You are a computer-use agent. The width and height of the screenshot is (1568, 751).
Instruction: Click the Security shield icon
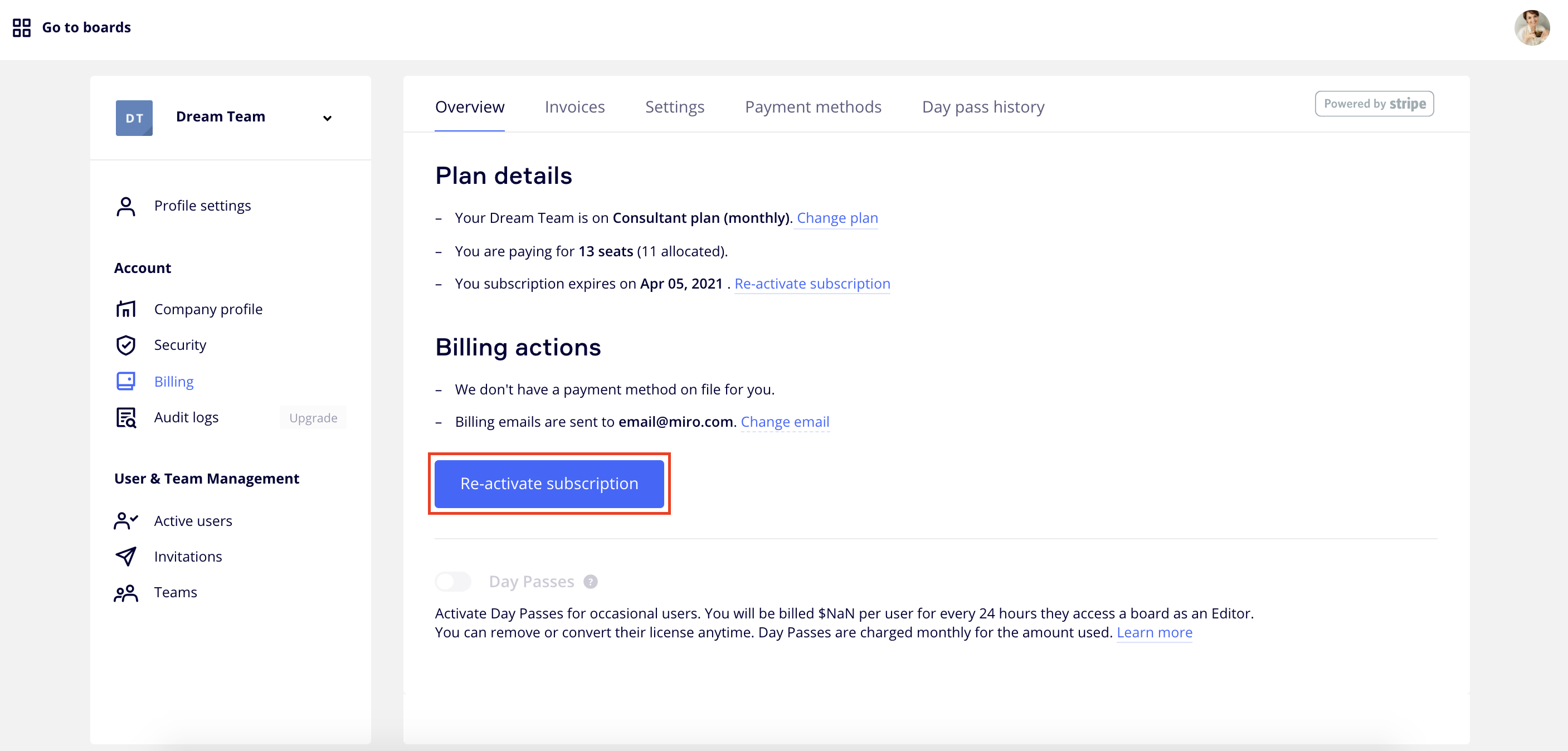coord(125,345)
